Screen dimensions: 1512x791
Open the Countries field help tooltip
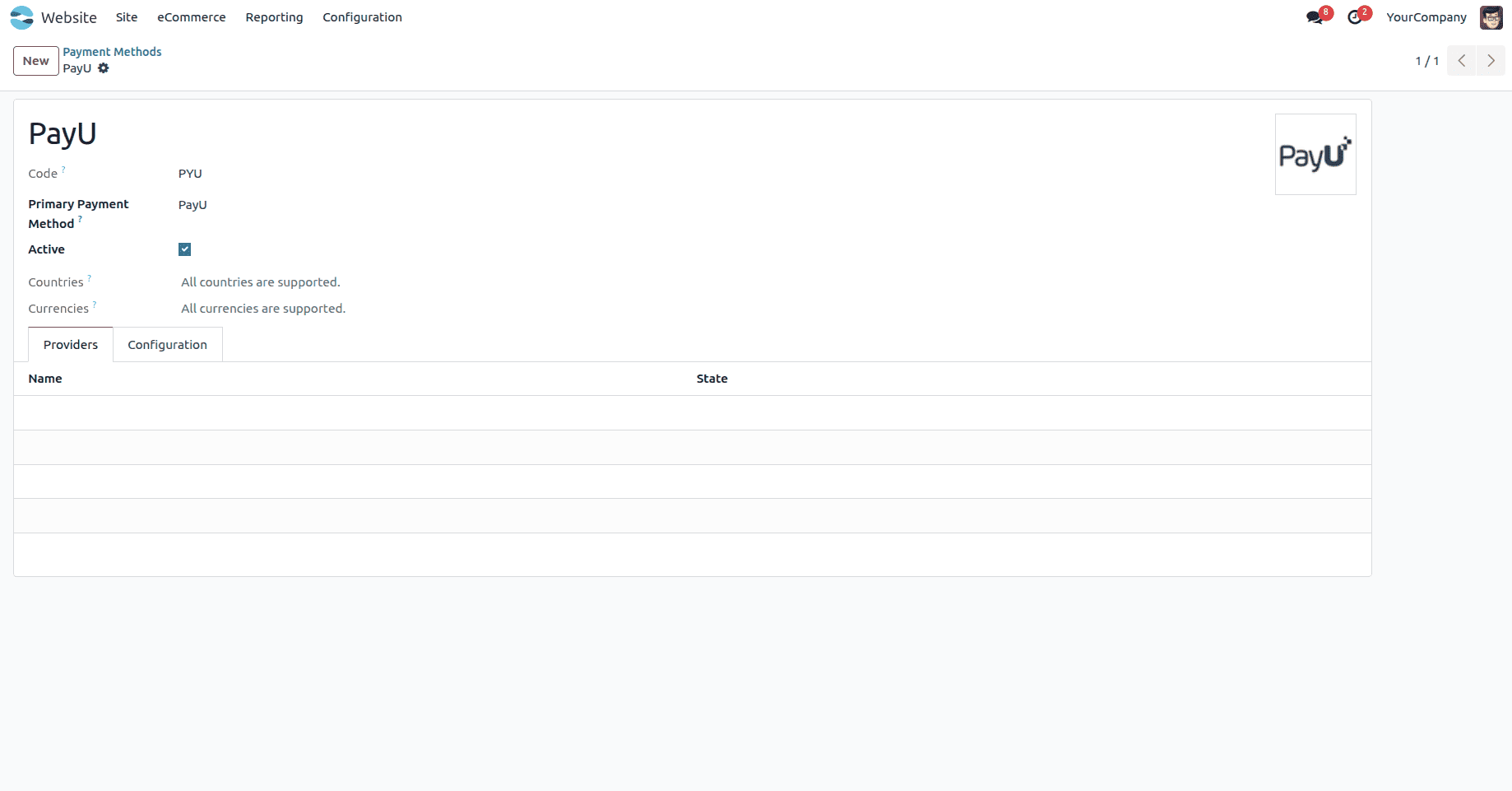pos(89,277)
